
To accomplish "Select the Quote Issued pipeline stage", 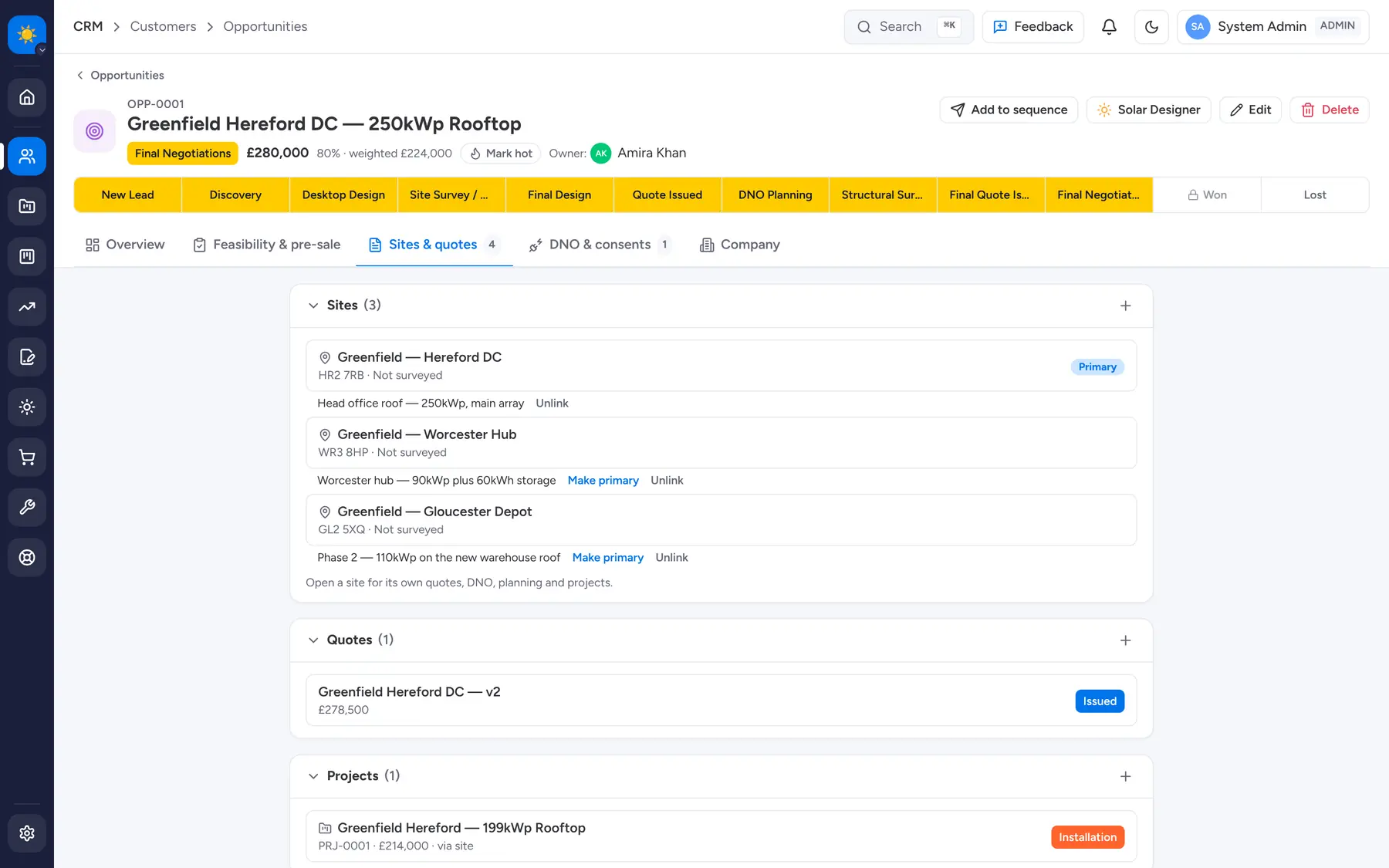I will [x=667, y=195].
